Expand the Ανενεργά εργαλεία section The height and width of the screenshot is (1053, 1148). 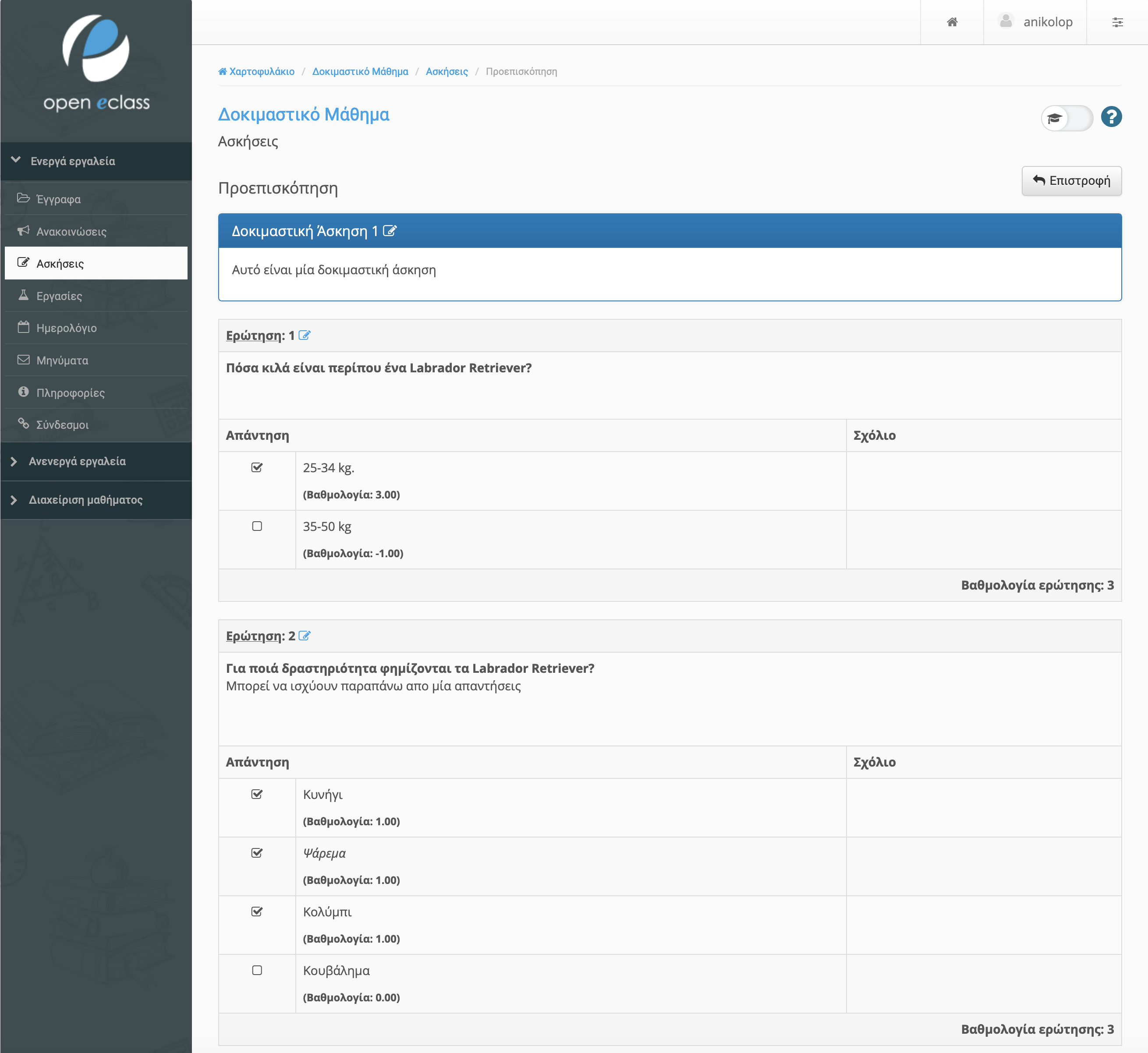pyautogui.click(x=96, y=461)
